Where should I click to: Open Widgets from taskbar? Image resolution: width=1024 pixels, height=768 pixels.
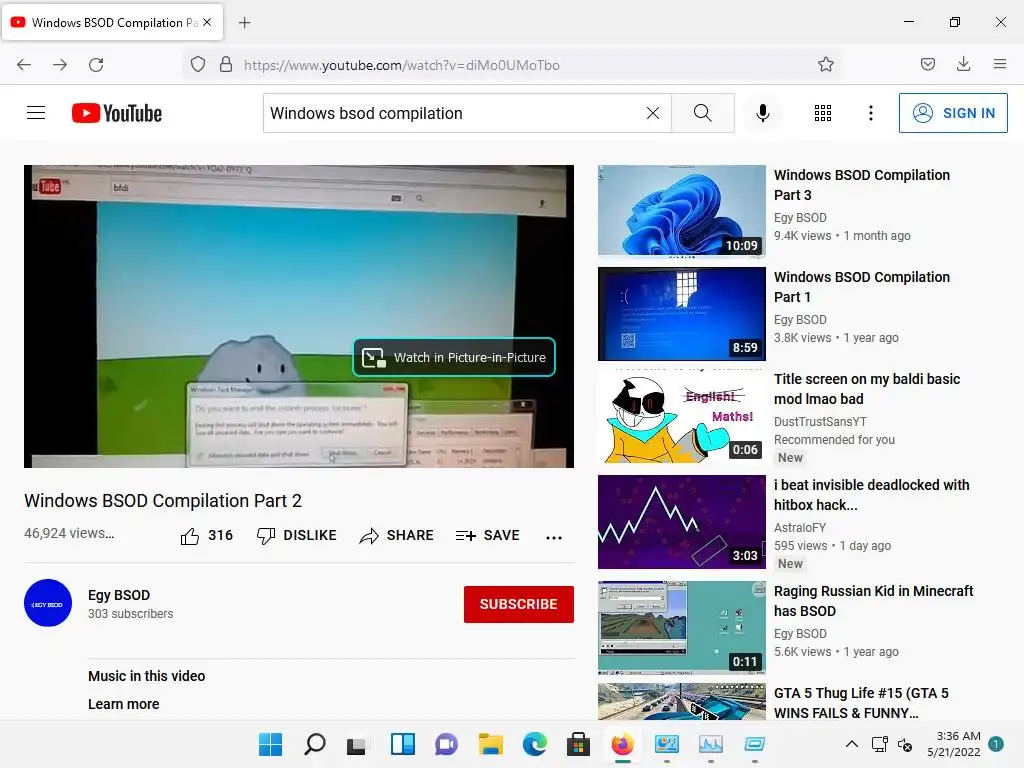click(402, 744)
